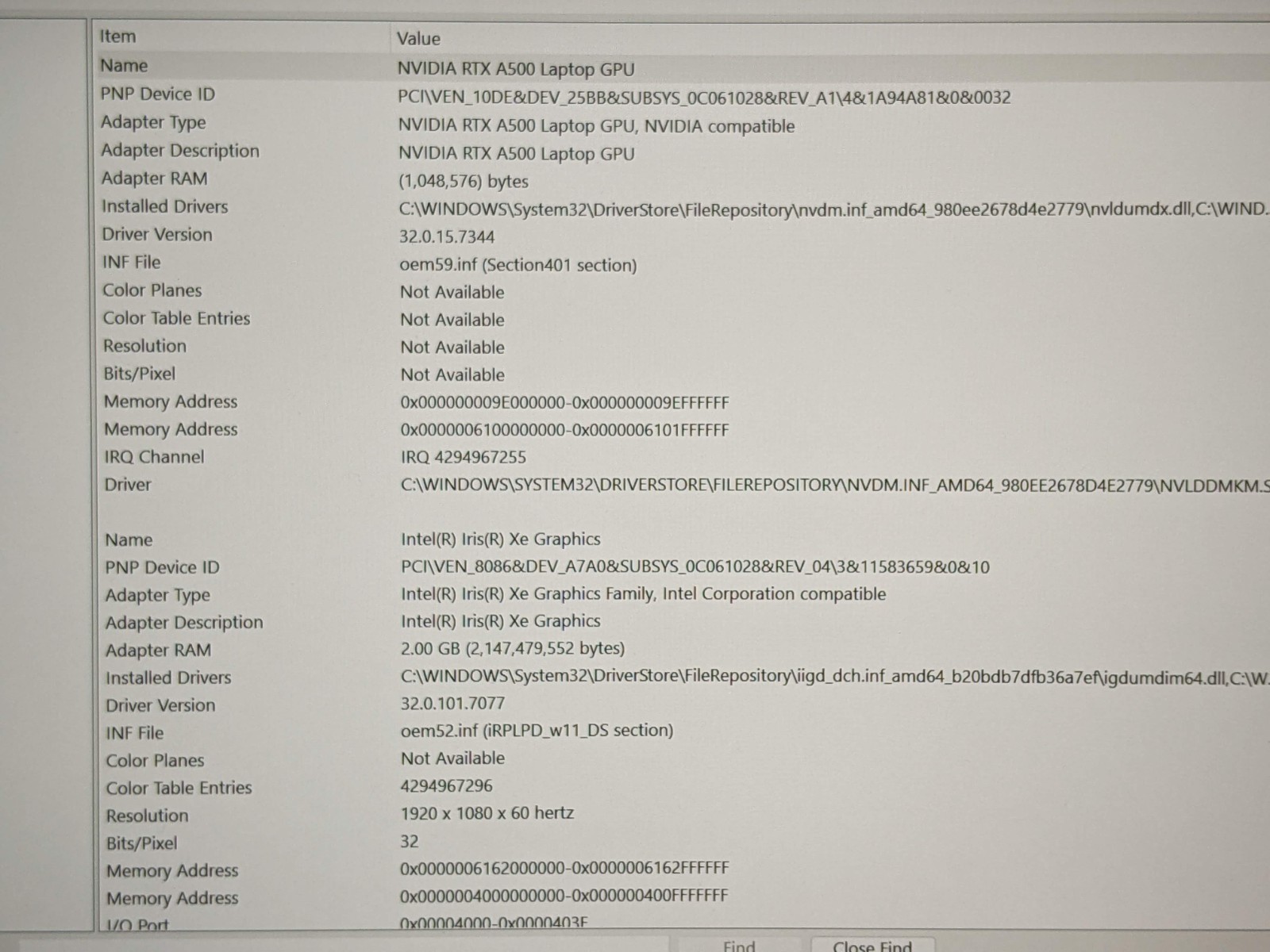The width and height of the screenshot is (1270, 952).
Task: Select the oem52.inf (iRPLPD_w11_DS section) value
Action: click(537, 731)
